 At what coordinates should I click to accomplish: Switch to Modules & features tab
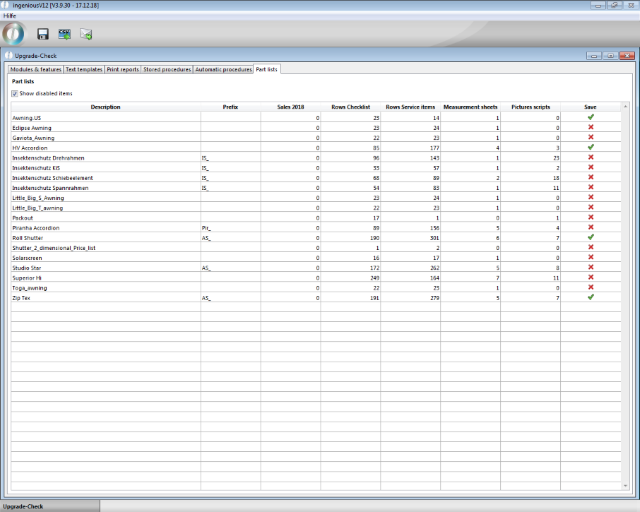pos(36,69)
